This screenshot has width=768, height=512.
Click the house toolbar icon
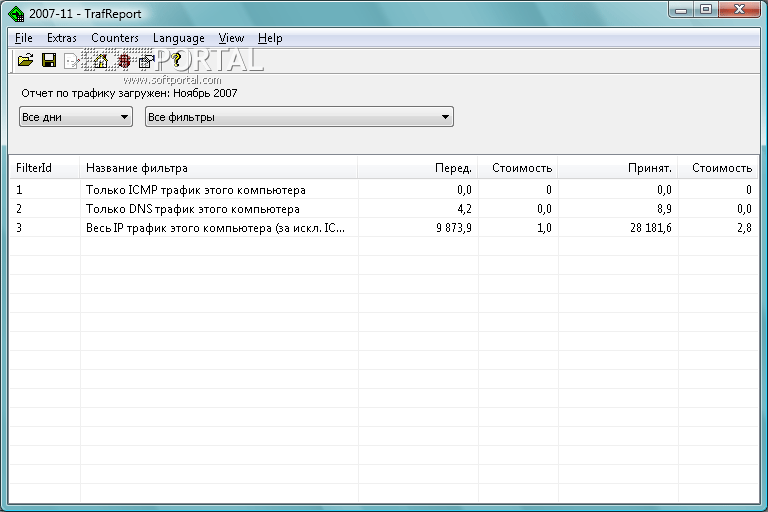pos(100,61)
